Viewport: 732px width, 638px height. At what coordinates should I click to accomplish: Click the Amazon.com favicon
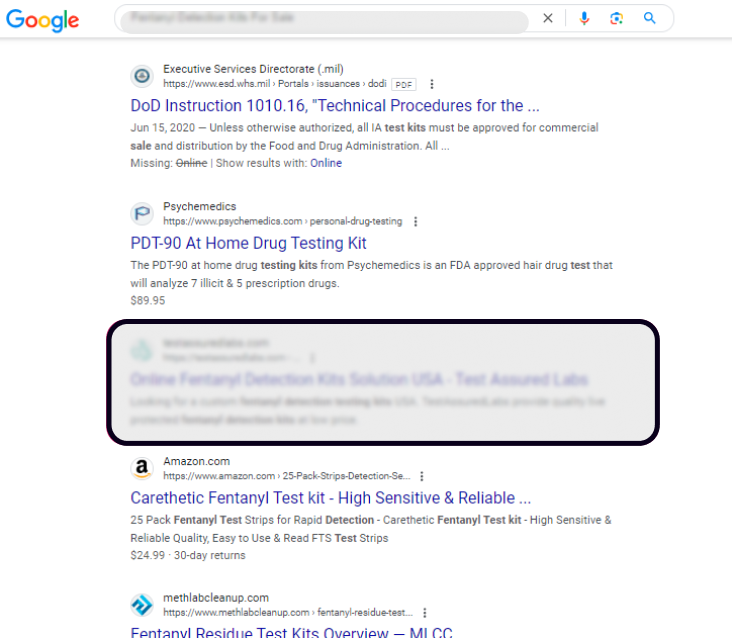click(142, 468)
